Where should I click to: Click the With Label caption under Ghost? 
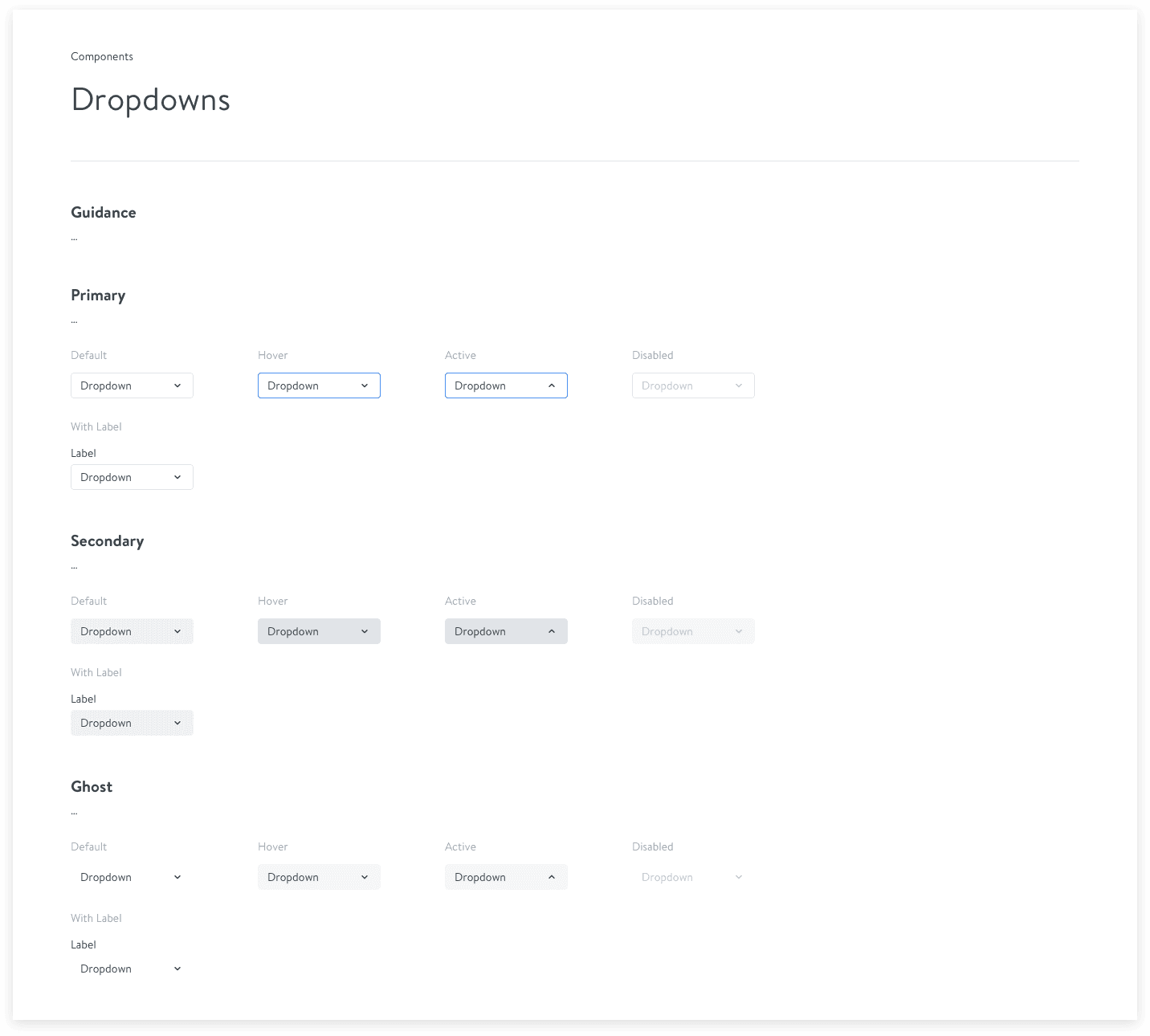[x=96, y=918]
